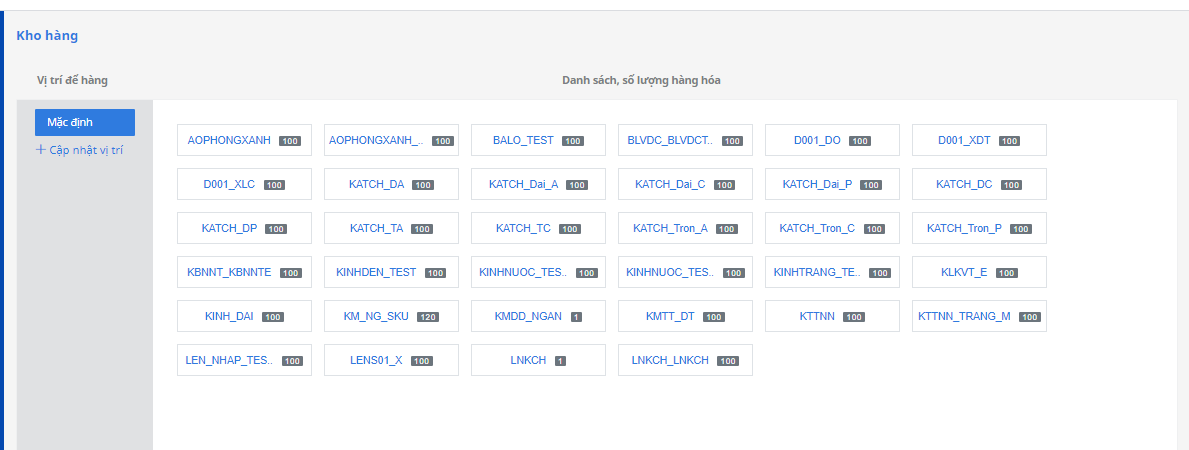The height and width of the screenshot is (450, 1189).
Task: Open the KATCH_DA product card
Action: pyautogui.click(x=376, y=184)
